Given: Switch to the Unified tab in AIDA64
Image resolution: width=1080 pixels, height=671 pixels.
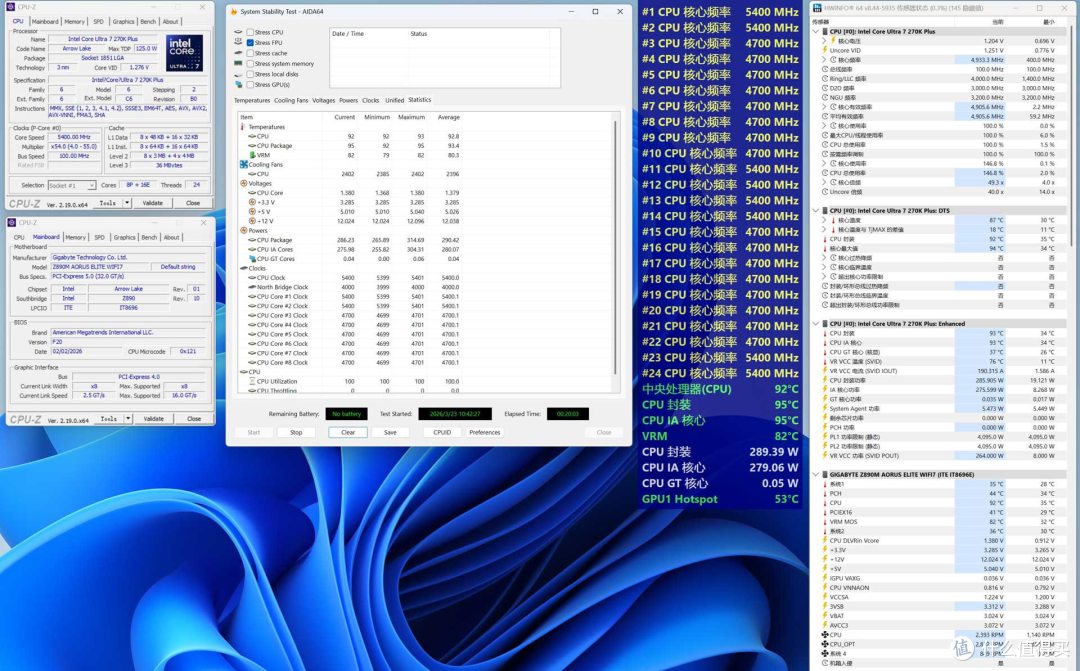Looking at the screenshot, I should point(394,101).
